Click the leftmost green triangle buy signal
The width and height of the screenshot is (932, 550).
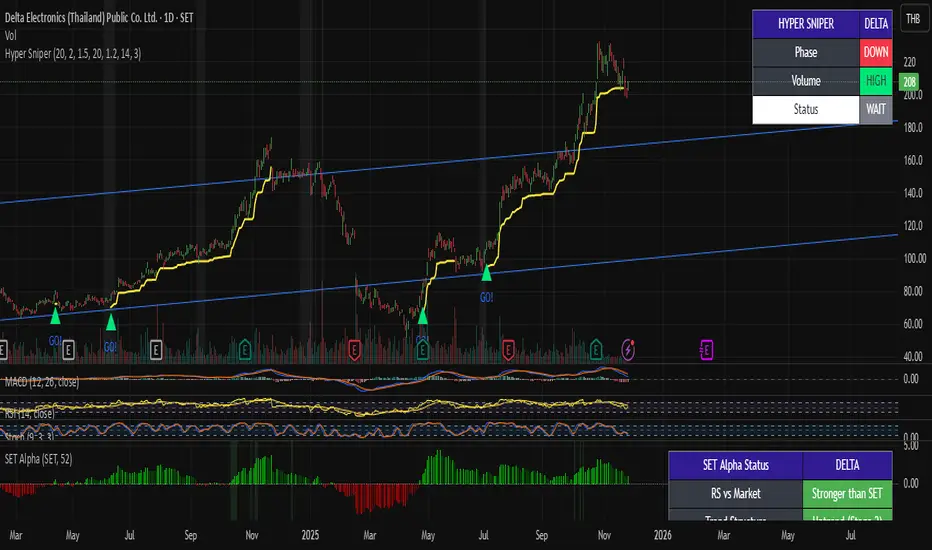(55, 316)
